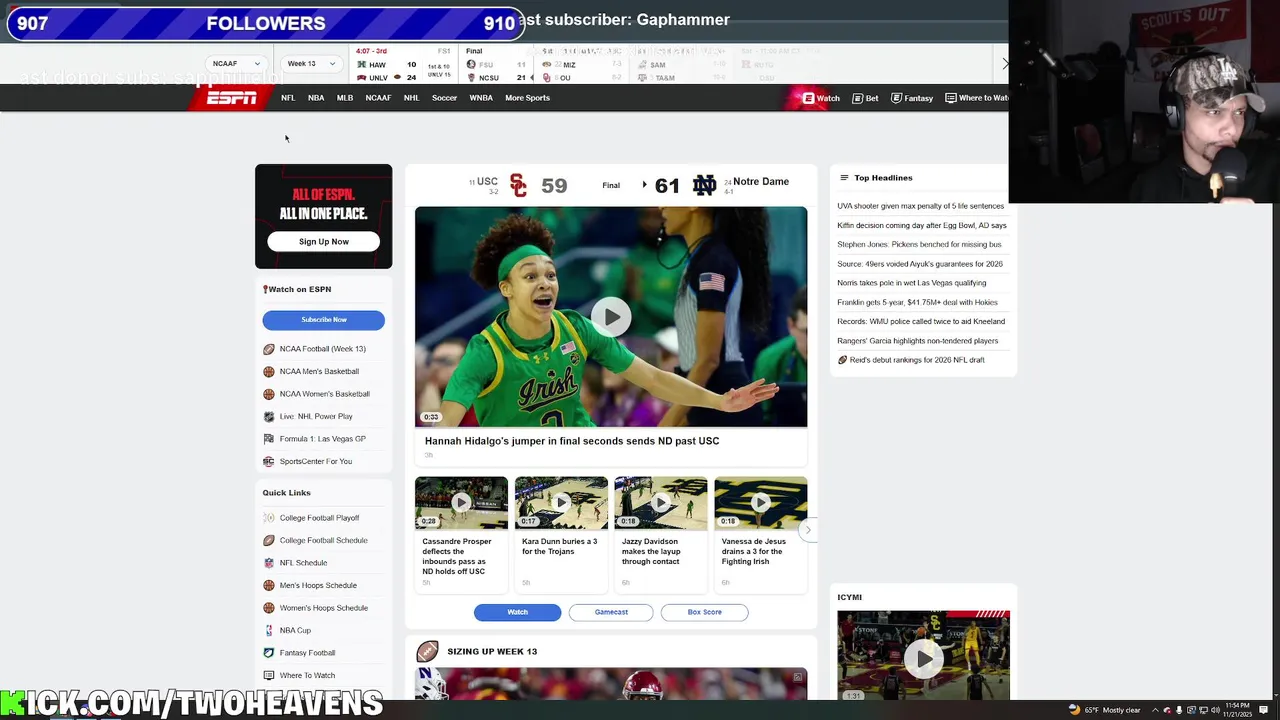Viewport: 1280px width, 720px height.
Task: Click the volume icon in taskbar
Action: (1214, 710)
